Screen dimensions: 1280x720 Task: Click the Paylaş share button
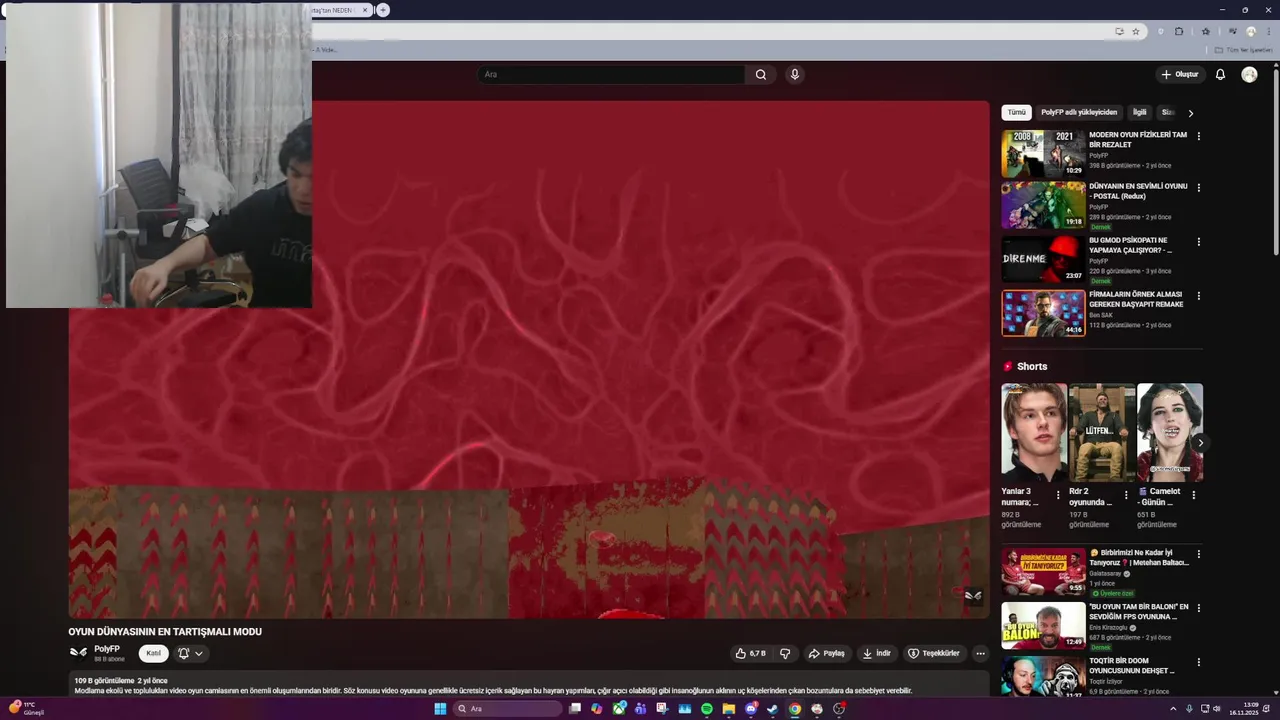pos(827,653)
